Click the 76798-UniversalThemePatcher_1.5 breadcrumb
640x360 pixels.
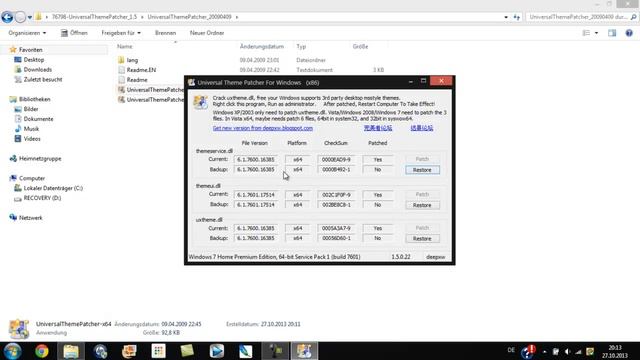(x=94, y=17)
